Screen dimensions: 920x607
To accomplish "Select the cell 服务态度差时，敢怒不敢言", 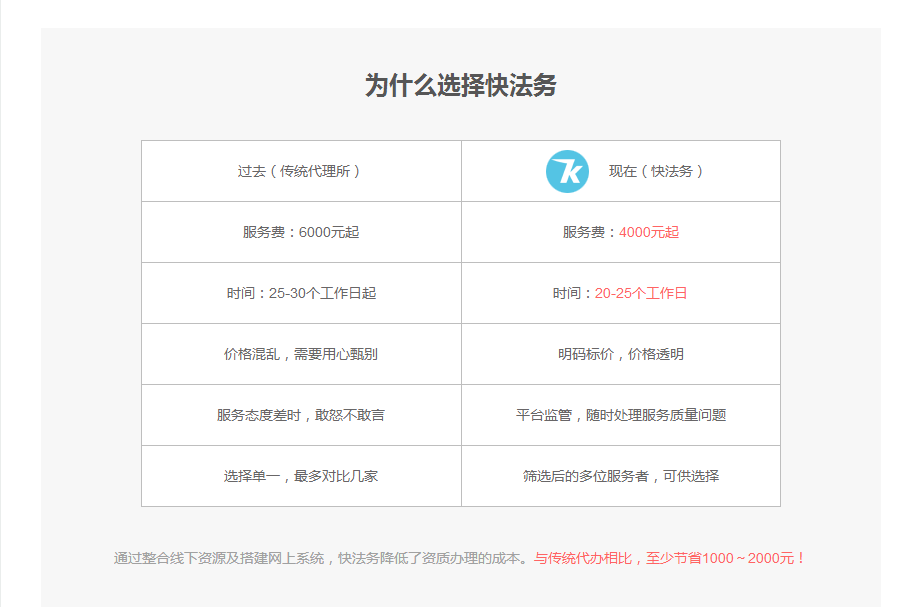I will (301, 415).
